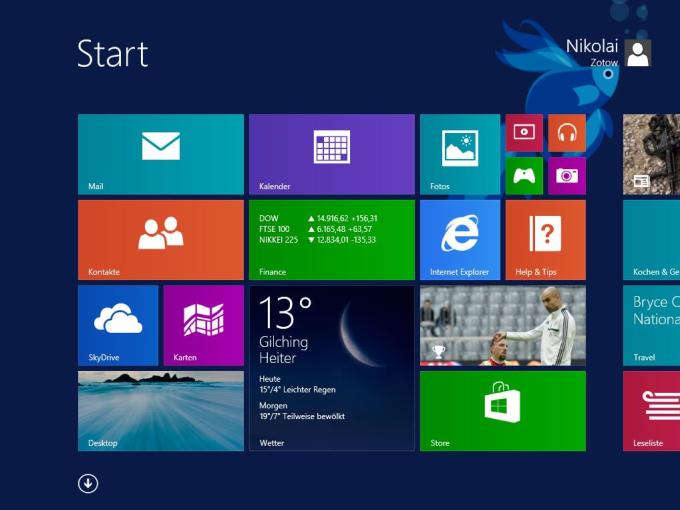Open the Kontakte people tile
Screen dimensions: 680x510
click(161, 240)
